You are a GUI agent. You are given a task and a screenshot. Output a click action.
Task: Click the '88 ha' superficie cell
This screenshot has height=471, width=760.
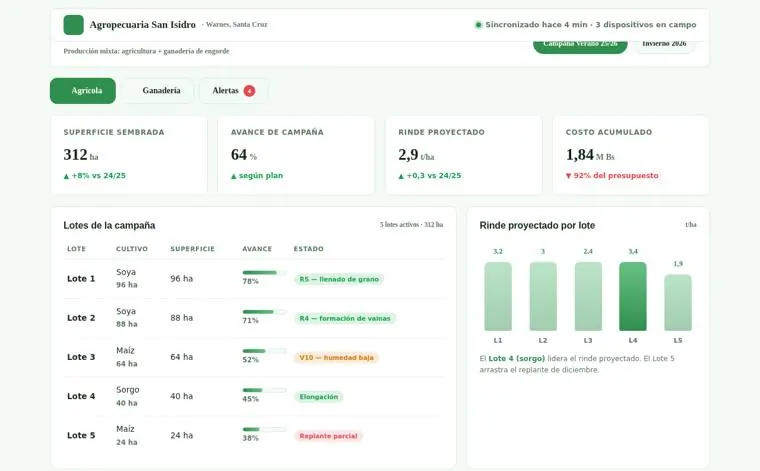point(182,318)
